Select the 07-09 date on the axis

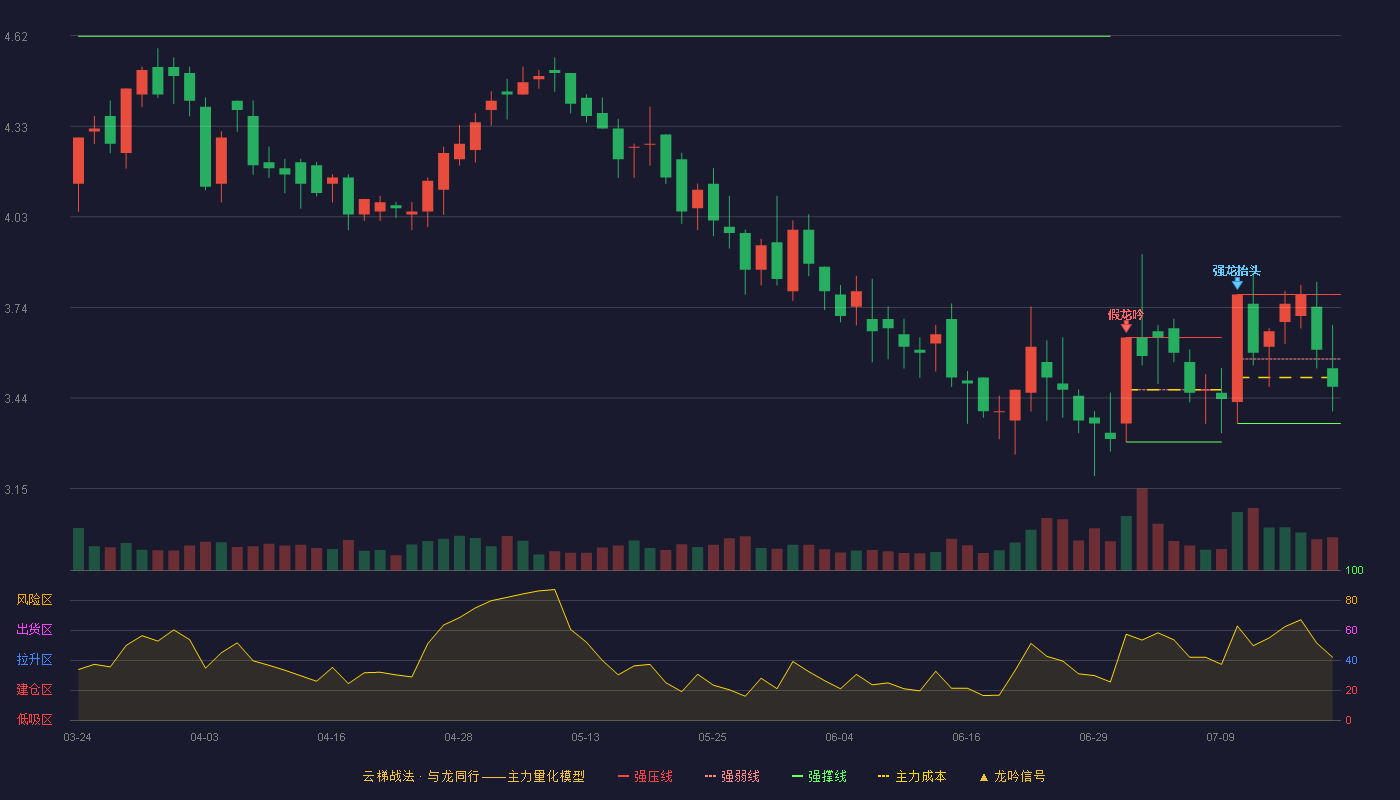(1220, 737)
